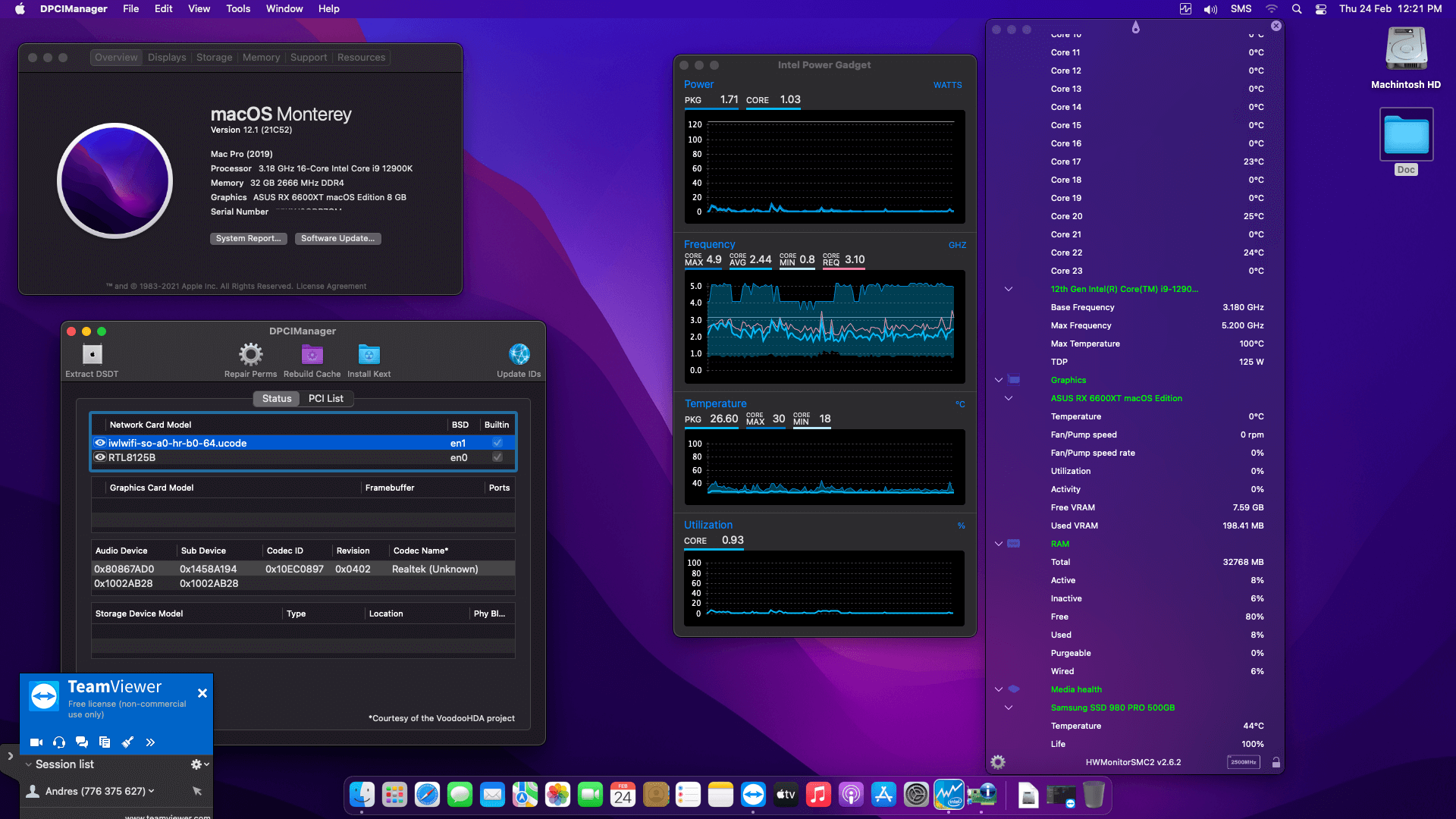Click Update IDs globe in DPCIManager

(519, 360)
